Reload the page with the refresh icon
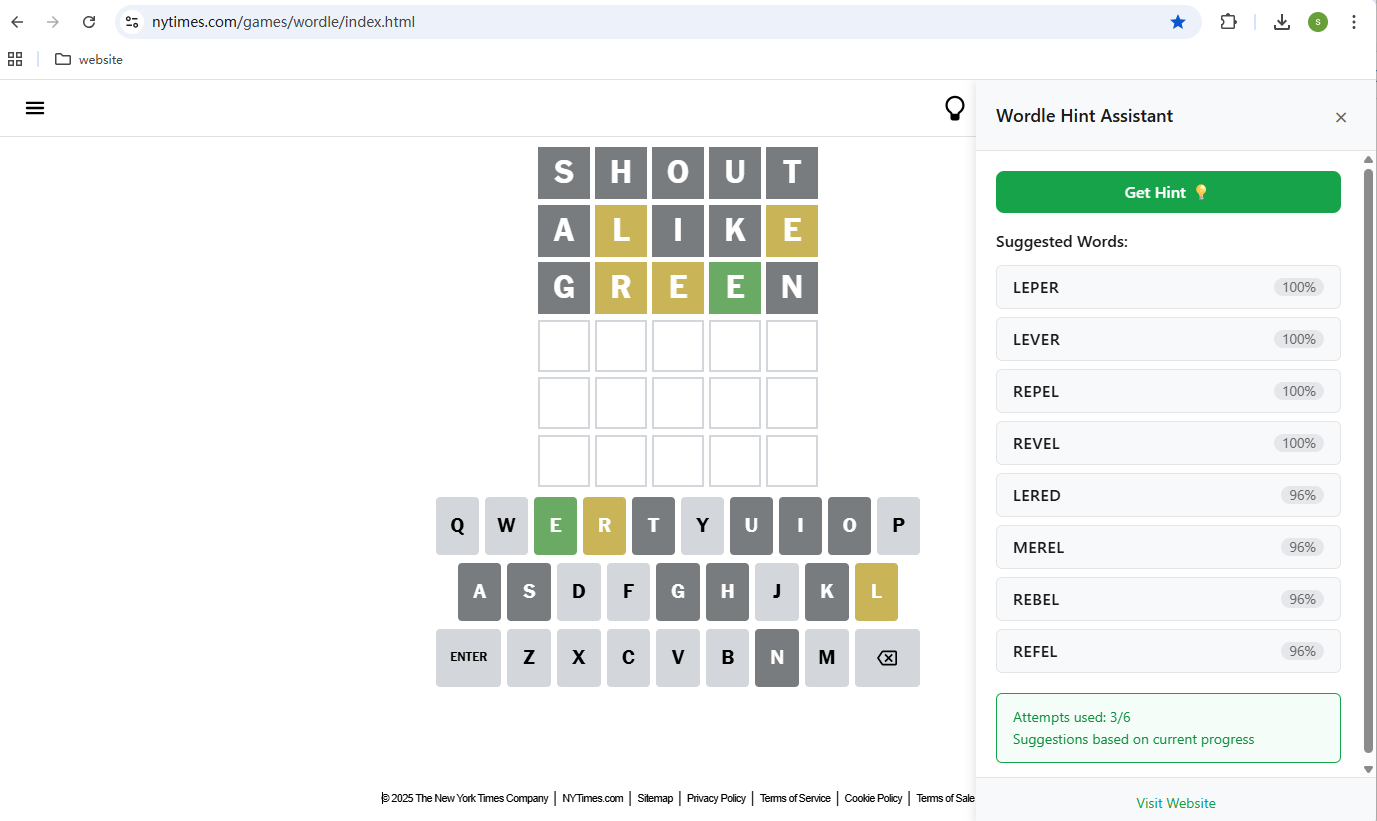This screenshot has height=821, width=1377. (89, 22)
